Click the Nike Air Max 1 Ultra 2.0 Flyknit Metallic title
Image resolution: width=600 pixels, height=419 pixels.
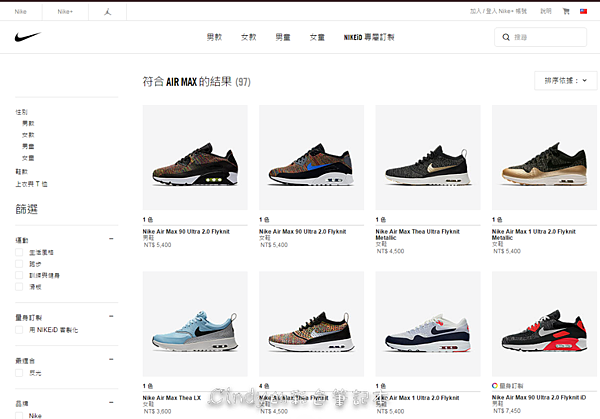[x=534, y=234]
